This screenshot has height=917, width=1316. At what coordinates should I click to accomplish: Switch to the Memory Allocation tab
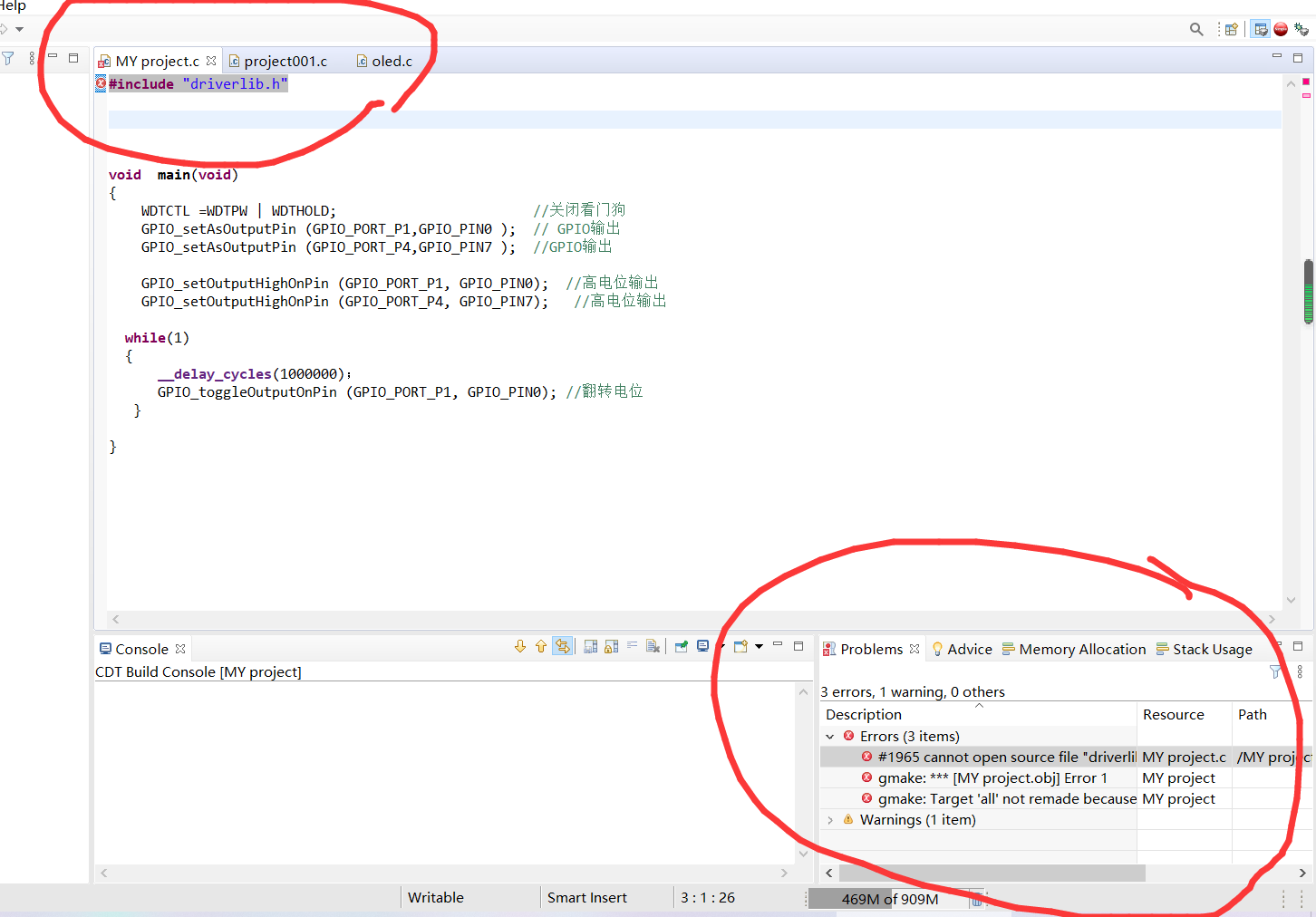[x=1074, y=649]
